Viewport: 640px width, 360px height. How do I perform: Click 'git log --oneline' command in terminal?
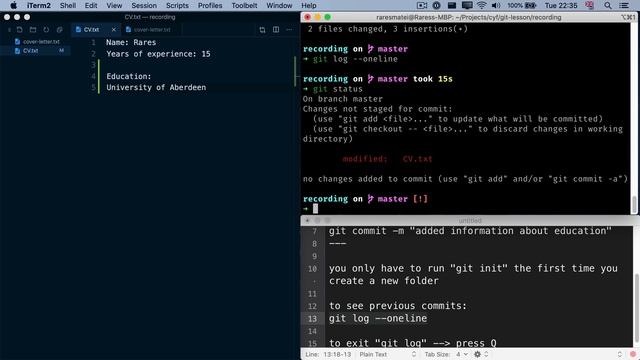point(355,59)
